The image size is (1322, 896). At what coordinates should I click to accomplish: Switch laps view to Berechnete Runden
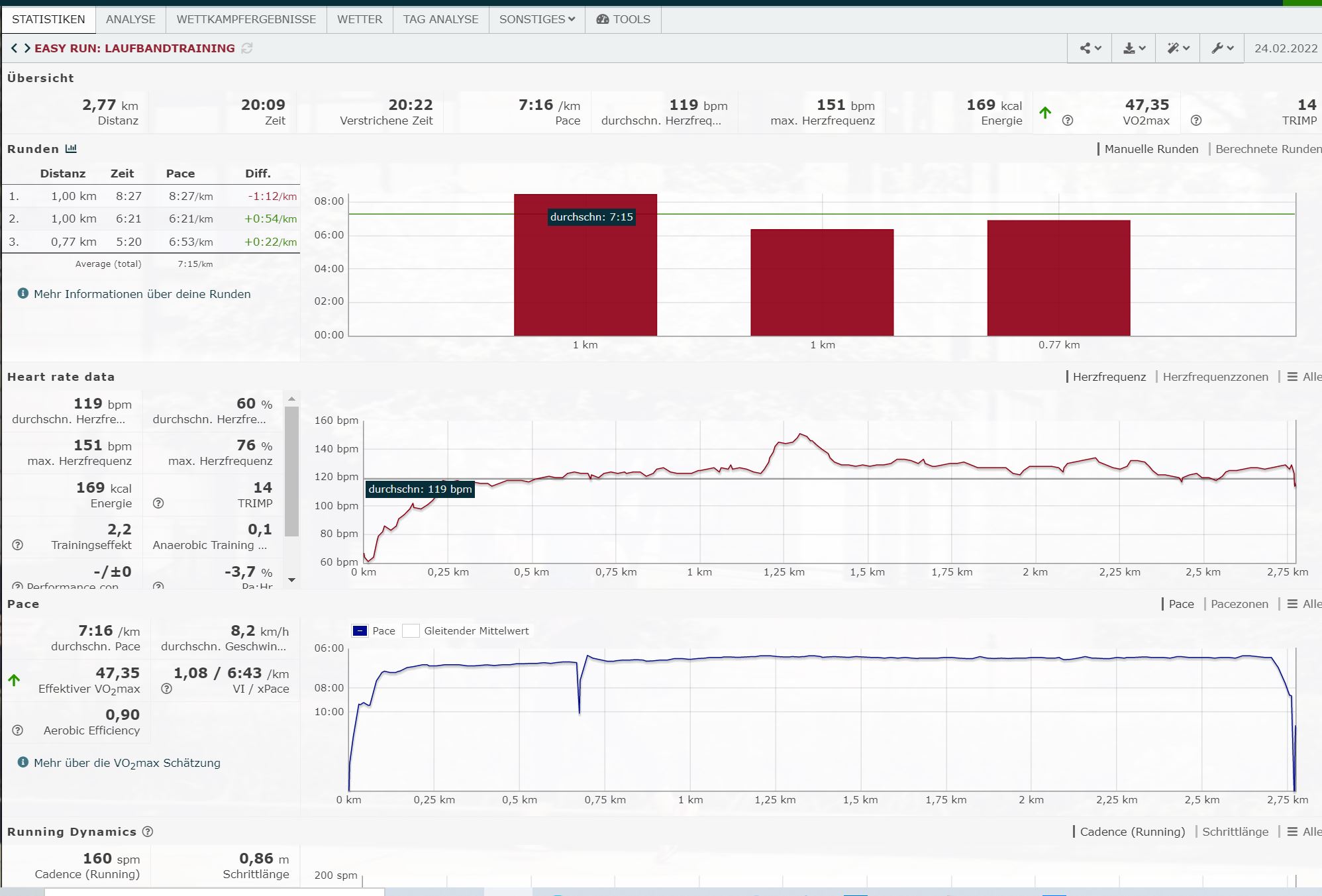(x=1268, y=149)
